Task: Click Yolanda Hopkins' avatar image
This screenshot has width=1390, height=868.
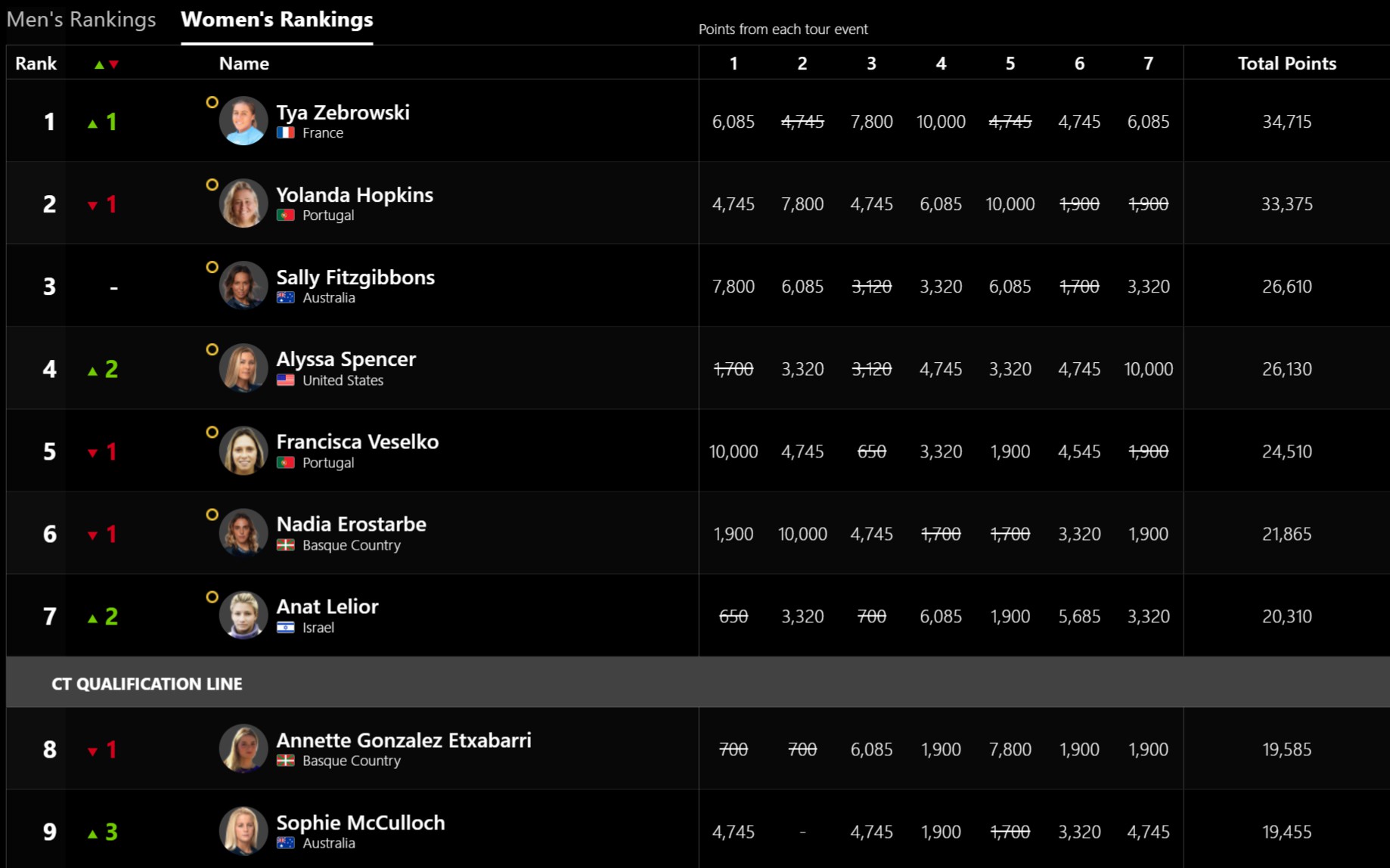Action: 244,203
